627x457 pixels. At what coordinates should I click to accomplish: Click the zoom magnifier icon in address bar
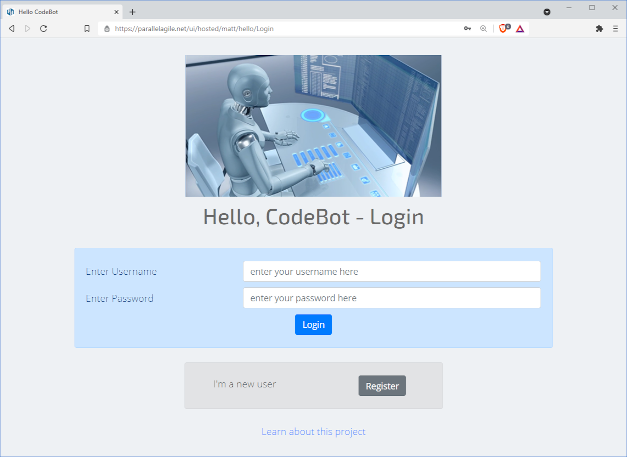[483, 28]
